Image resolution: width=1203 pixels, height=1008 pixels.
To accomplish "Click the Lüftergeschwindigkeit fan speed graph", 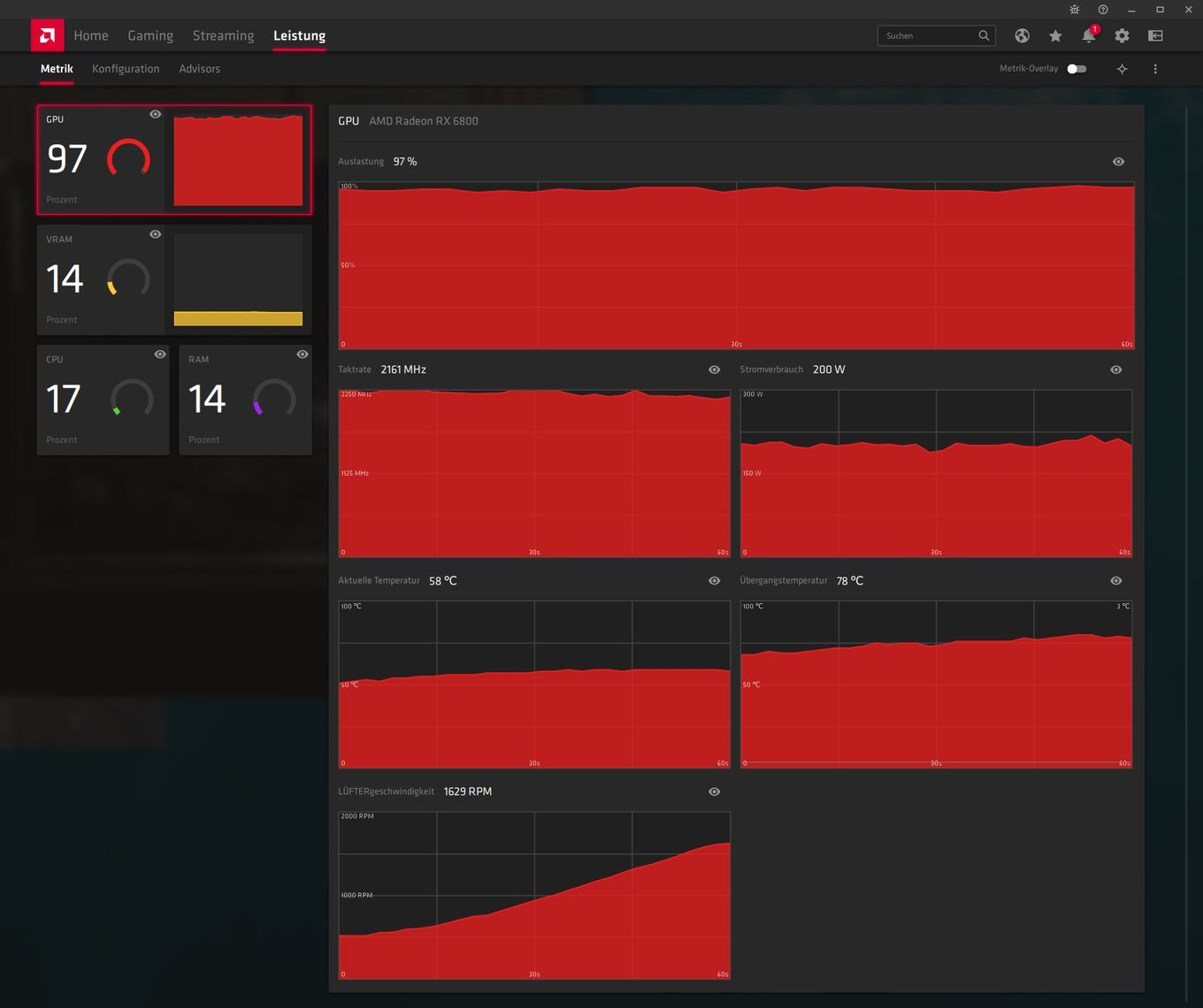I will click(534, 895).
